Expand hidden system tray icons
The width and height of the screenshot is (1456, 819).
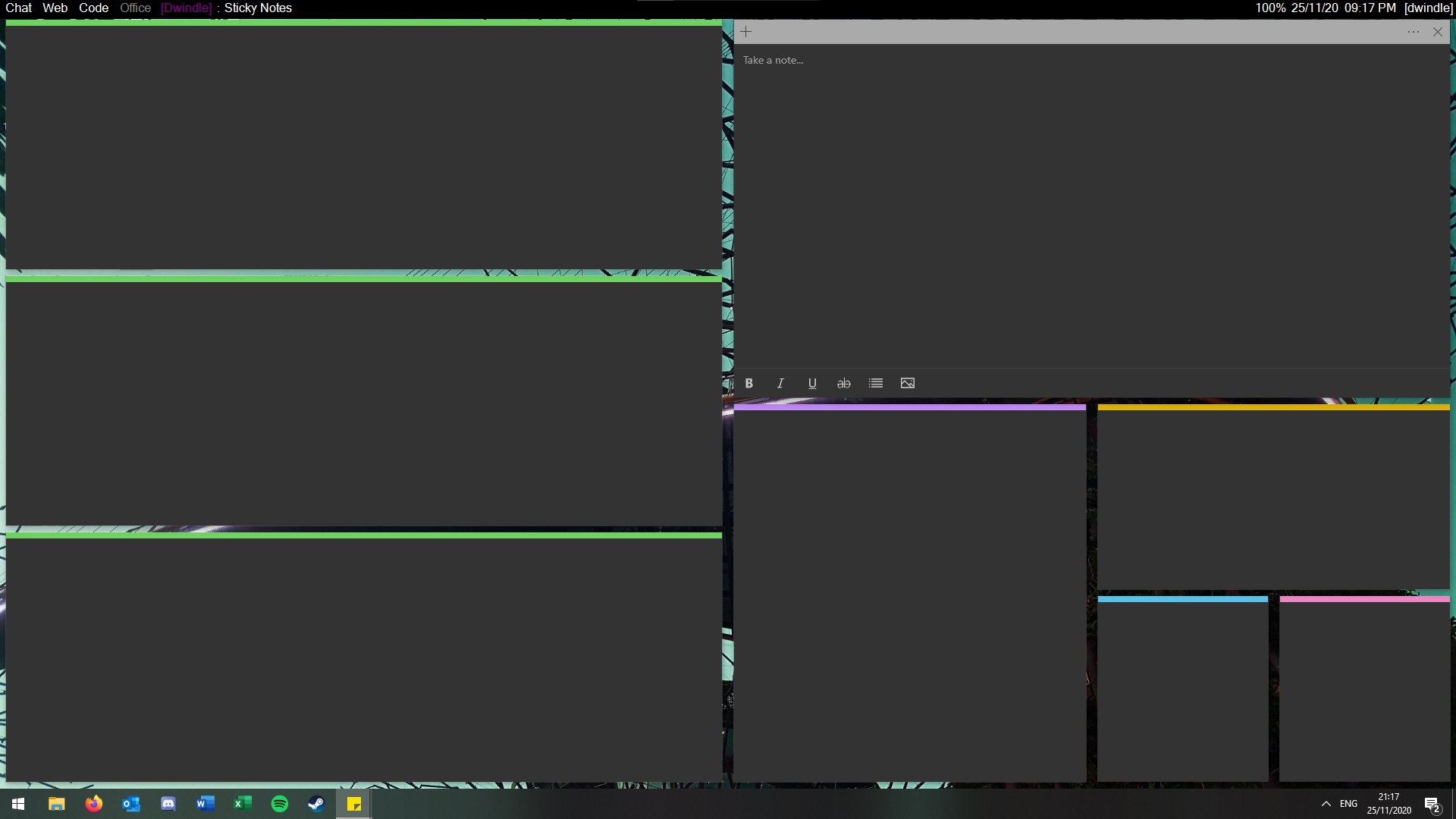[1326, 804]
